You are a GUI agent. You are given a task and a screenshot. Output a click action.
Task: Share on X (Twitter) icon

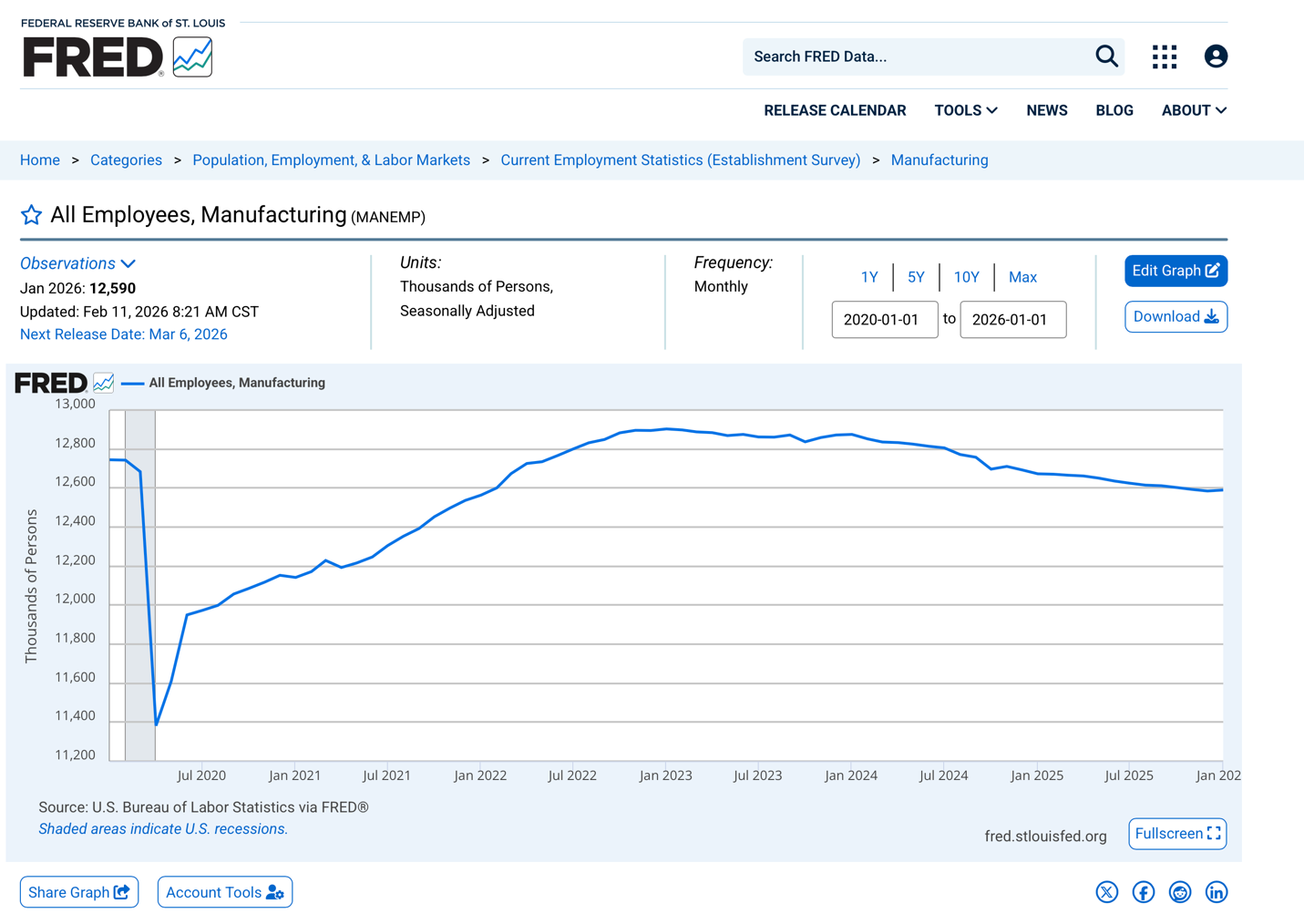(x=1106, y=892)
